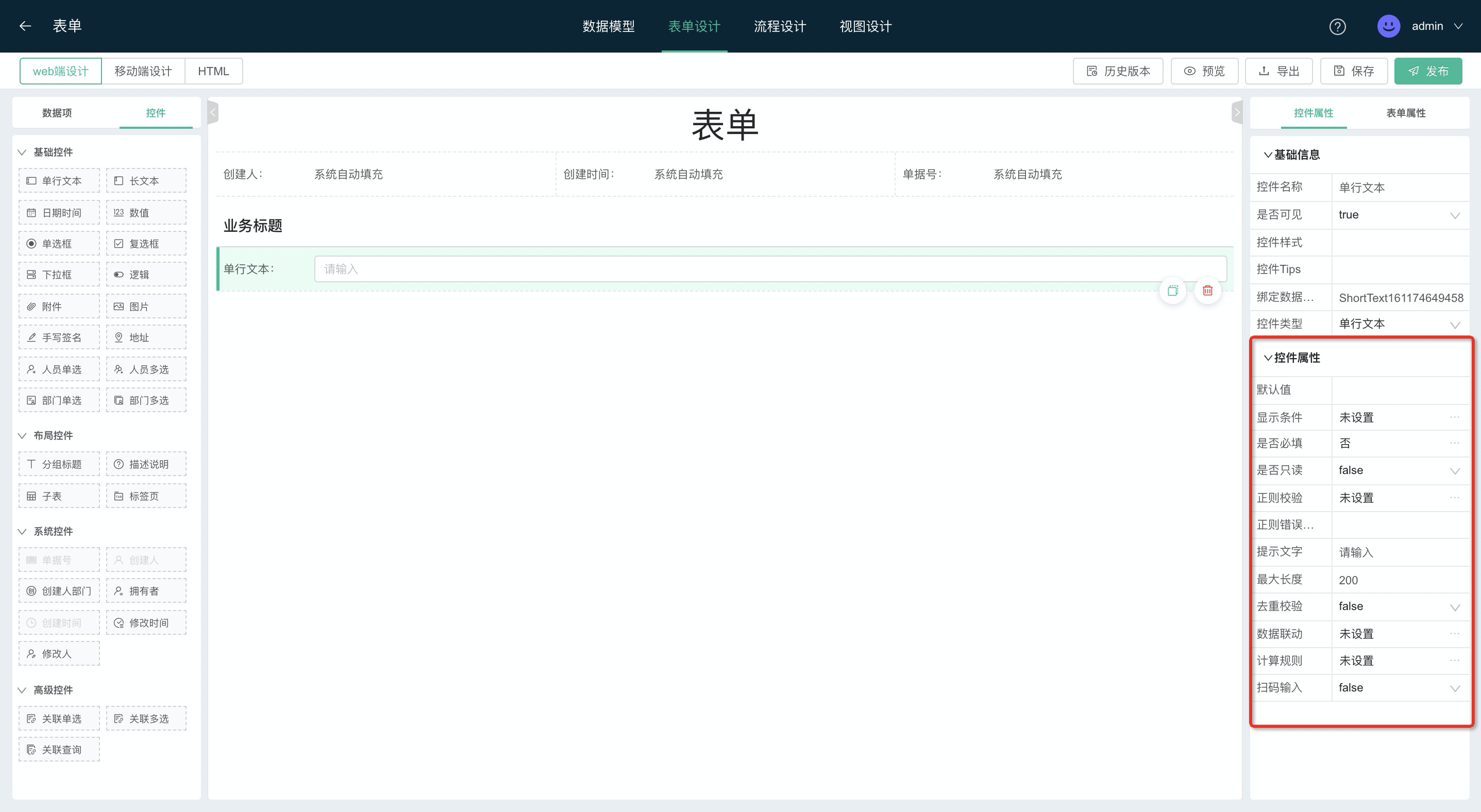Screen dimensions: 1481x812
Task: Collapse the left panel with arrow handle
Action: pos(213,112)
